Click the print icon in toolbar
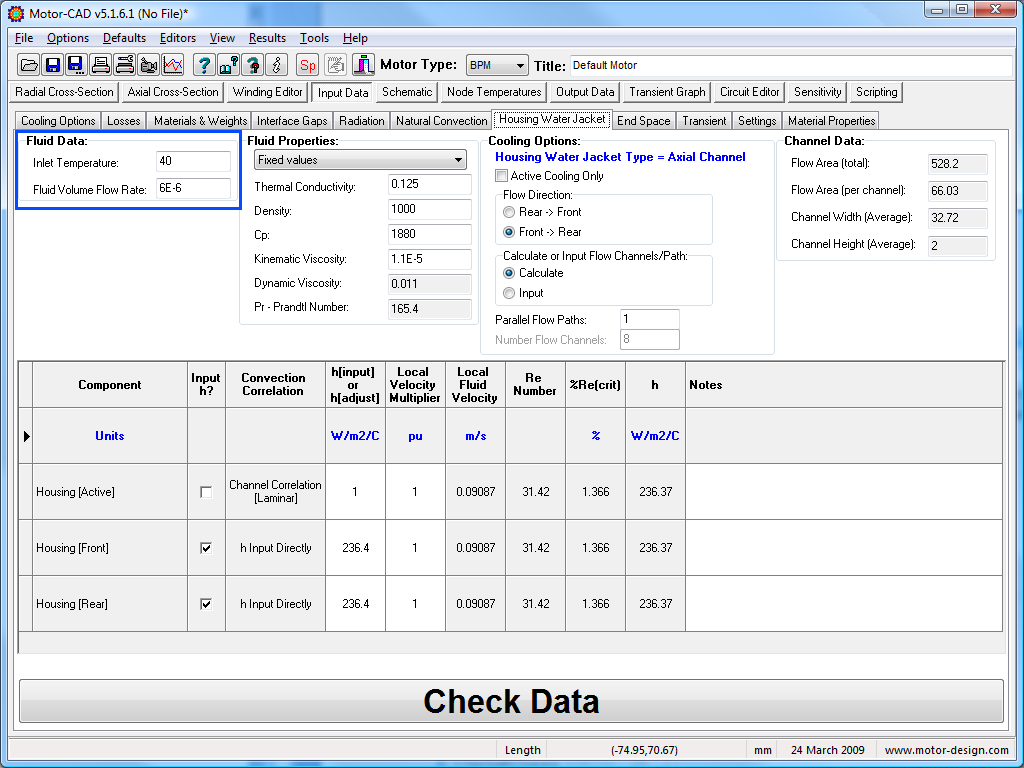Screen dimensions: 1024x768 (x=101, y=65)
